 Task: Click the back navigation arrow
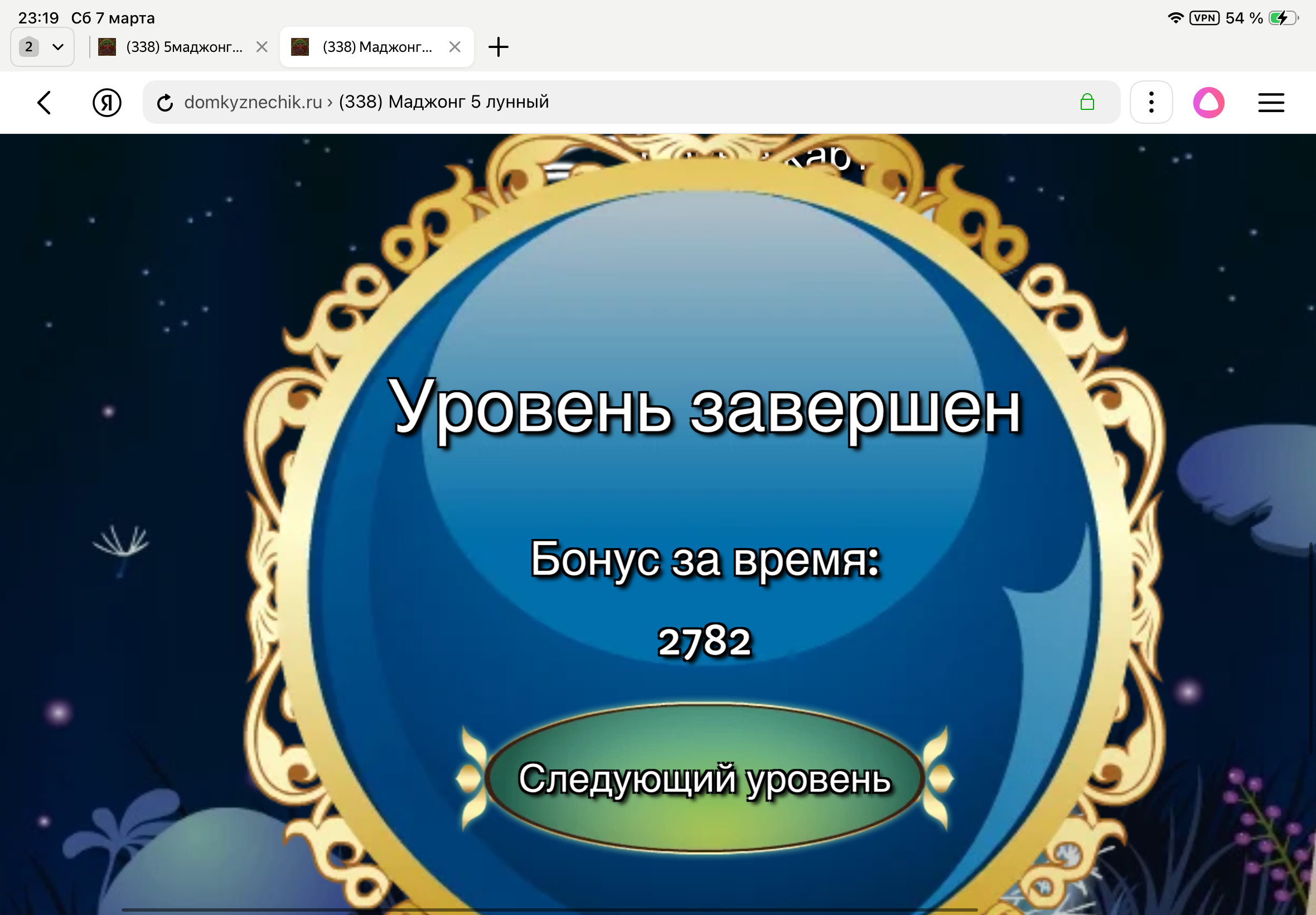click(45, 102)
